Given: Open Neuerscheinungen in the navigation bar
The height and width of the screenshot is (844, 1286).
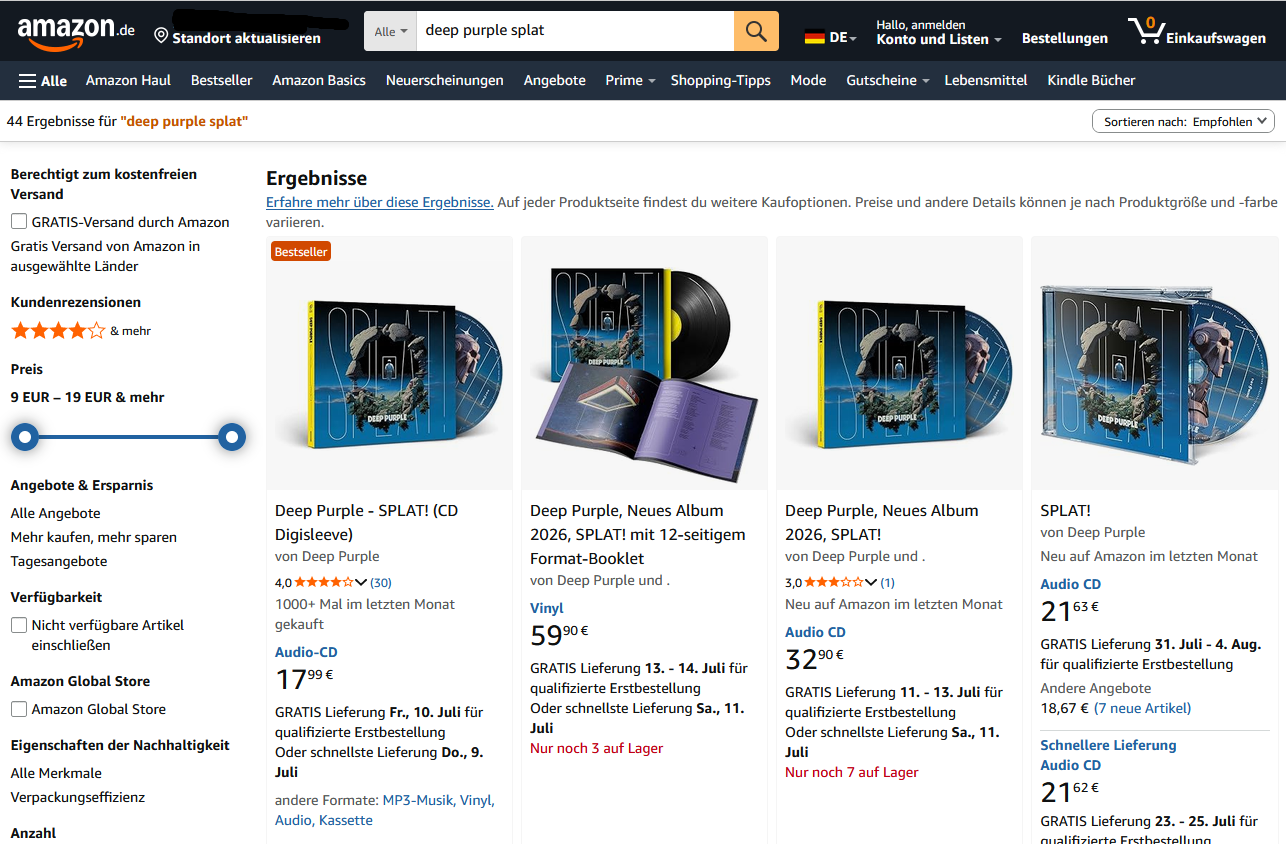Looking at the screenshot, I should pyautogui.click(x=445, y=80).
